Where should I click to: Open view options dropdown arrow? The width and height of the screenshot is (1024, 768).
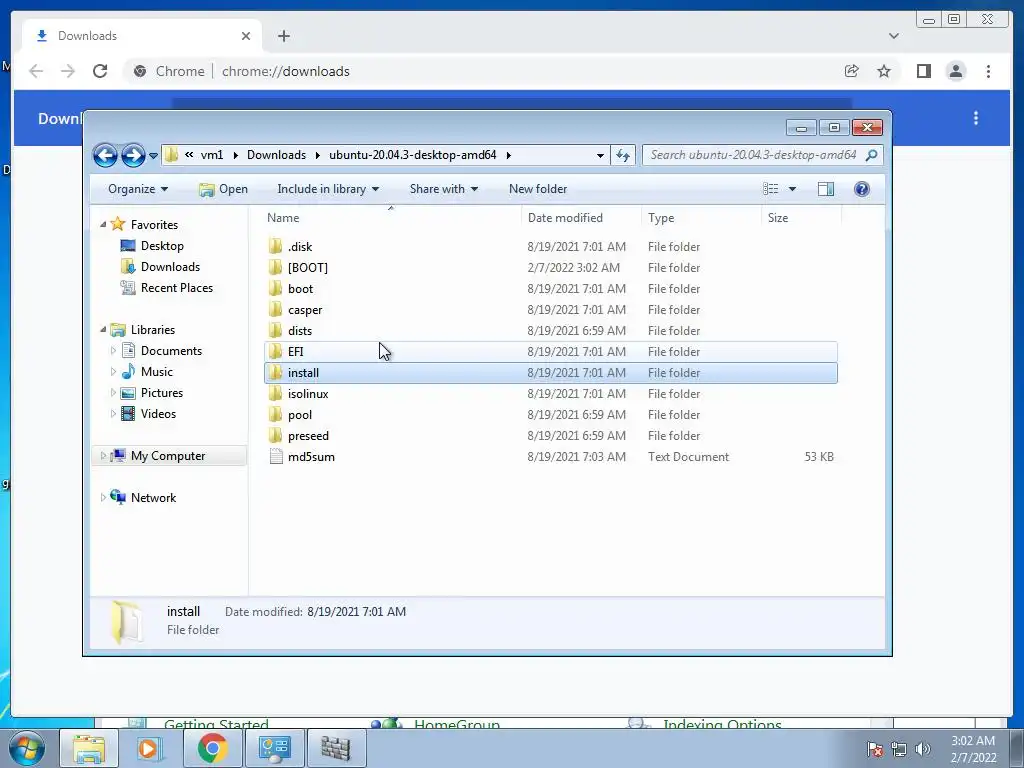click(792, 189)
